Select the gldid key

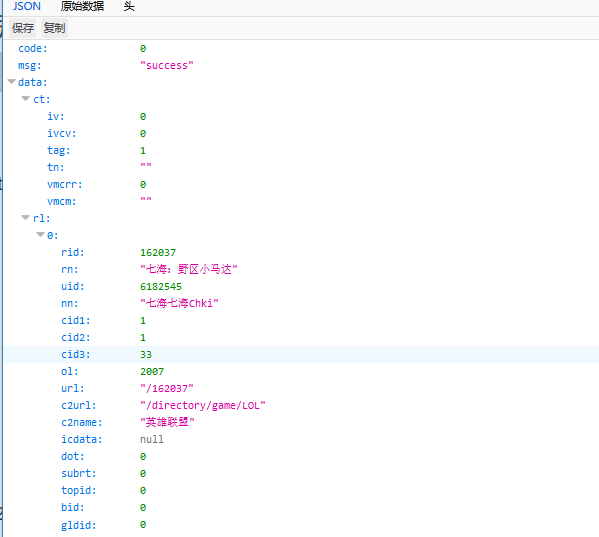pos(79,525)
